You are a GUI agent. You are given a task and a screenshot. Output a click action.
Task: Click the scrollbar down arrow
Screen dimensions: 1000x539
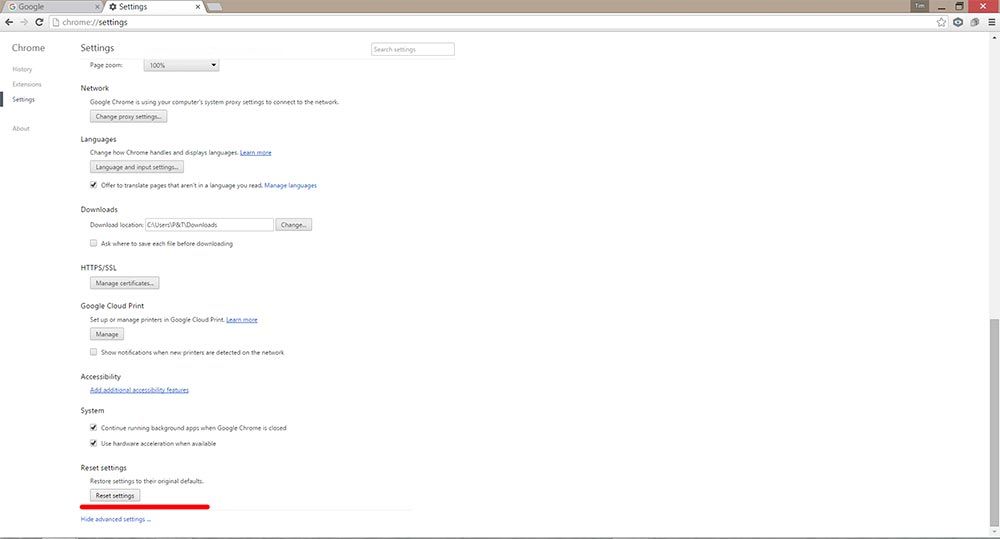994,532
